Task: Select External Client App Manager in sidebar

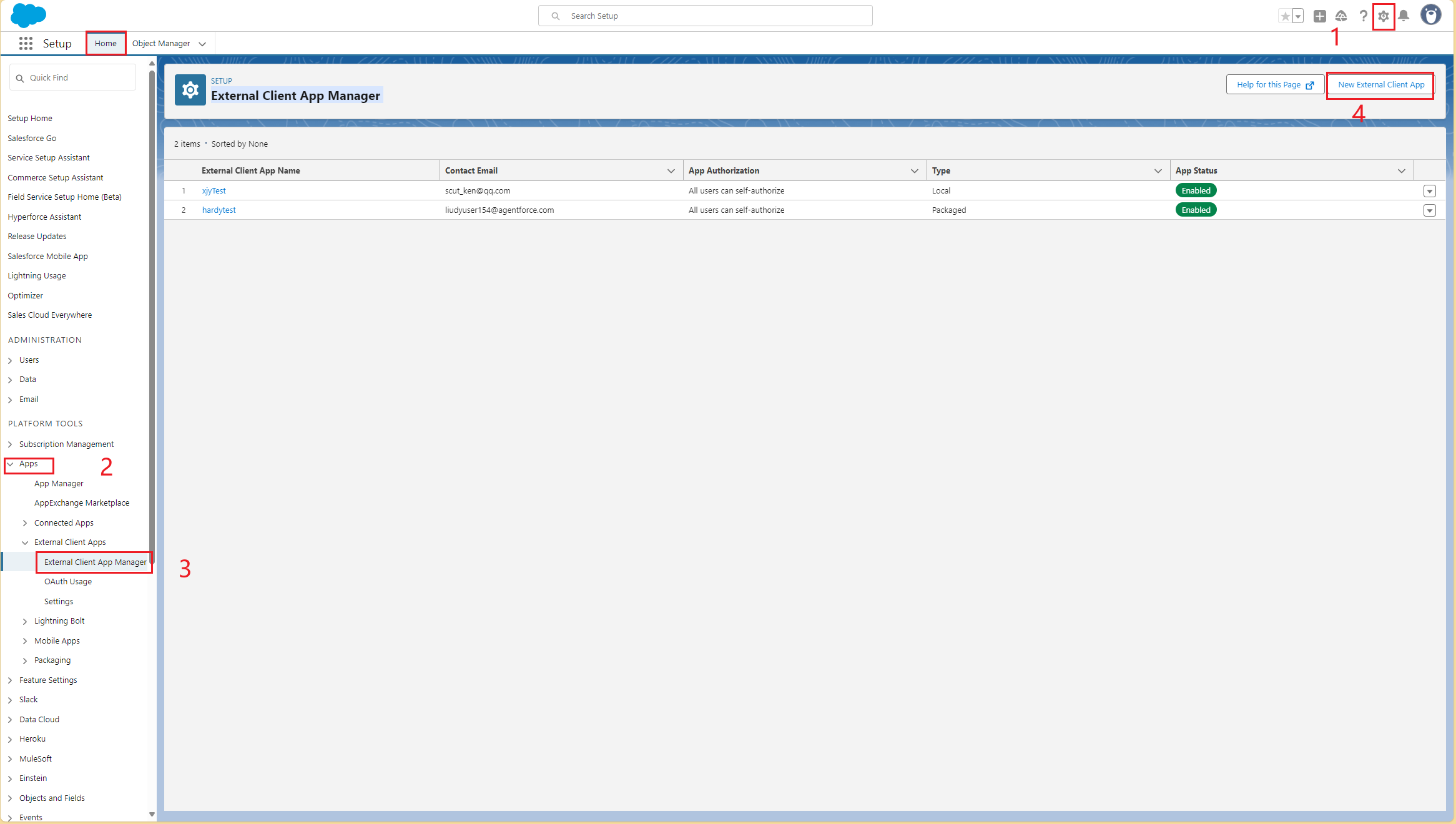Action: tap(95, 562)
